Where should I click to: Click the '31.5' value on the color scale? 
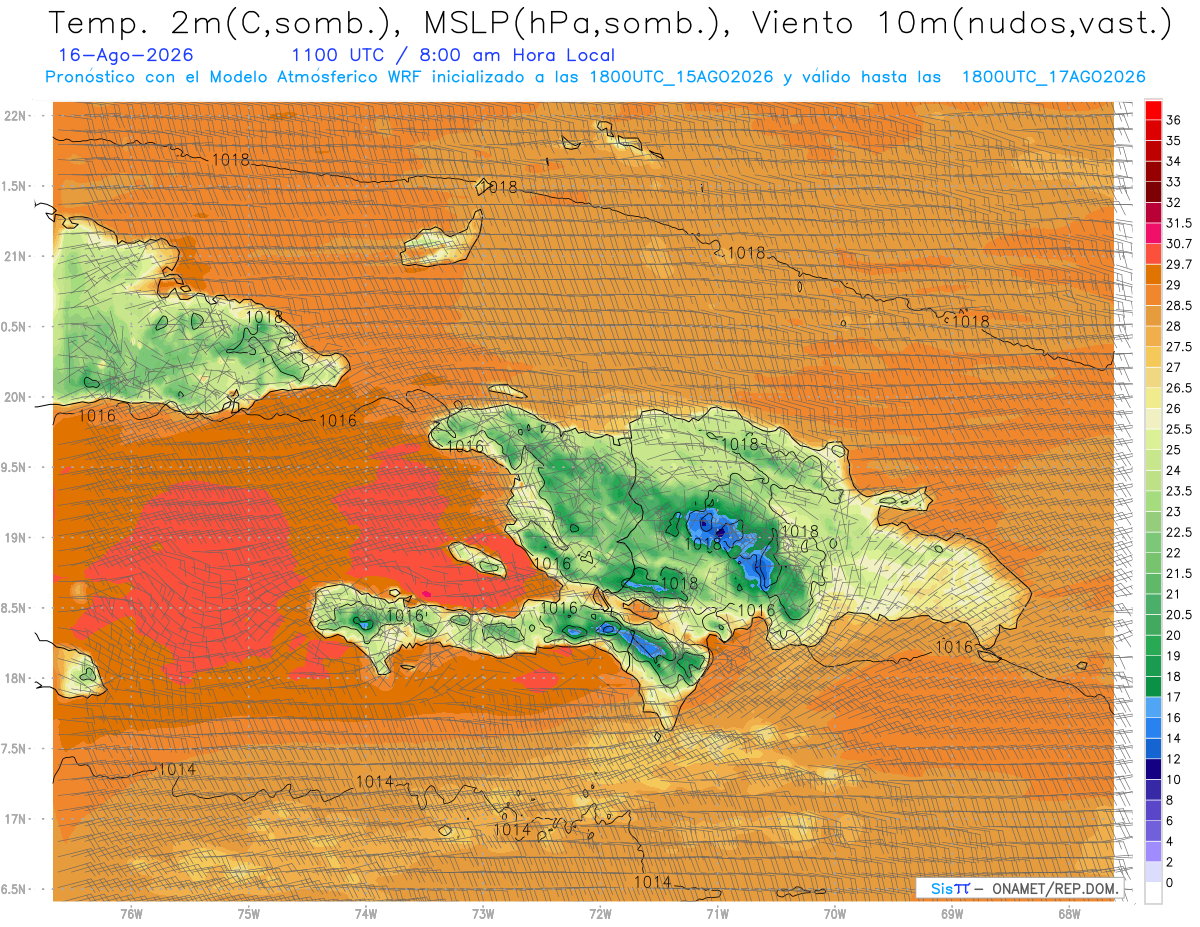(x=1179, y=223)
